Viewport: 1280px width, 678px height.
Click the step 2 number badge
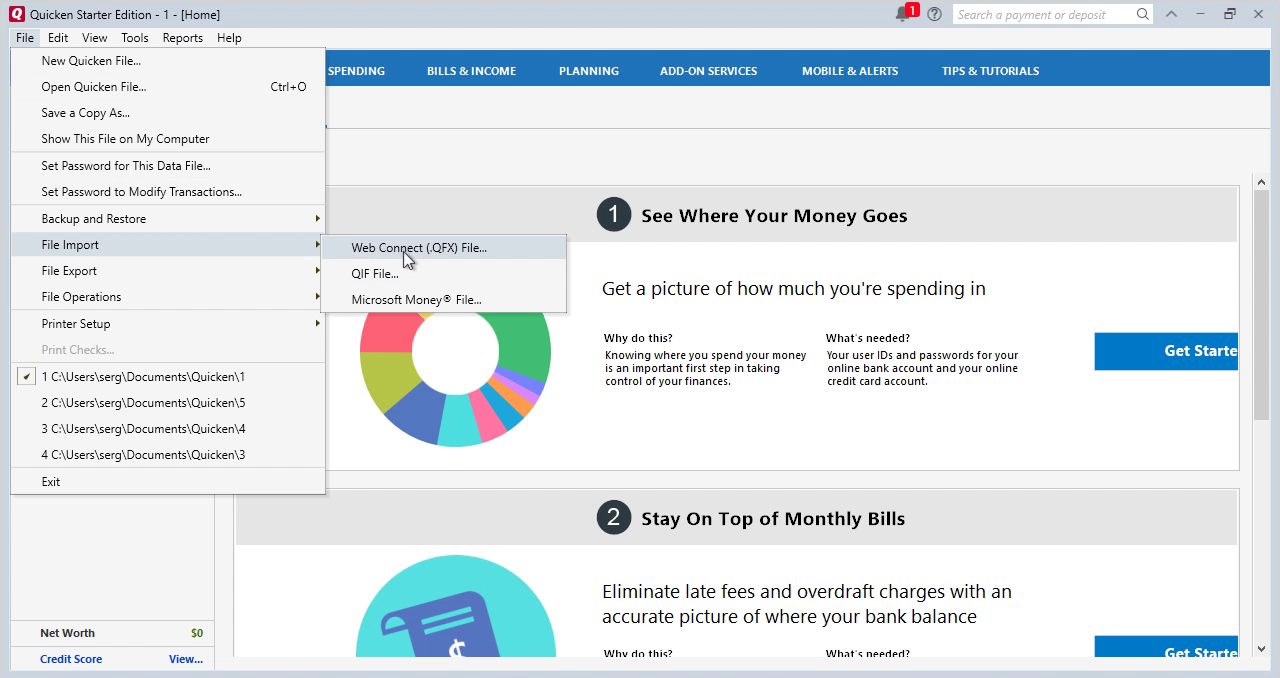[x=614, y=518]
